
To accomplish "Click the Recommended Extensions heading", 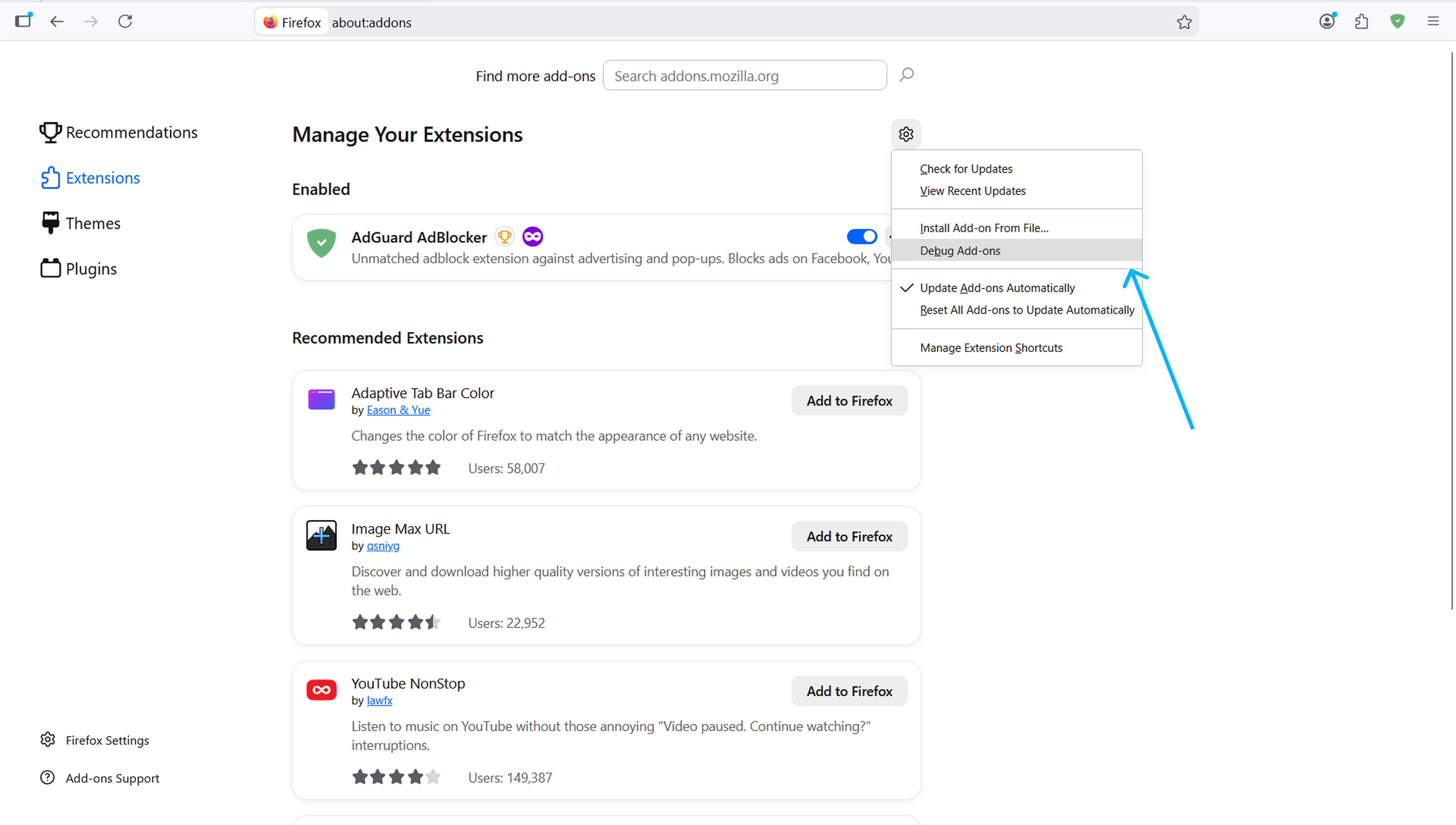I will (x=388, y=338).
